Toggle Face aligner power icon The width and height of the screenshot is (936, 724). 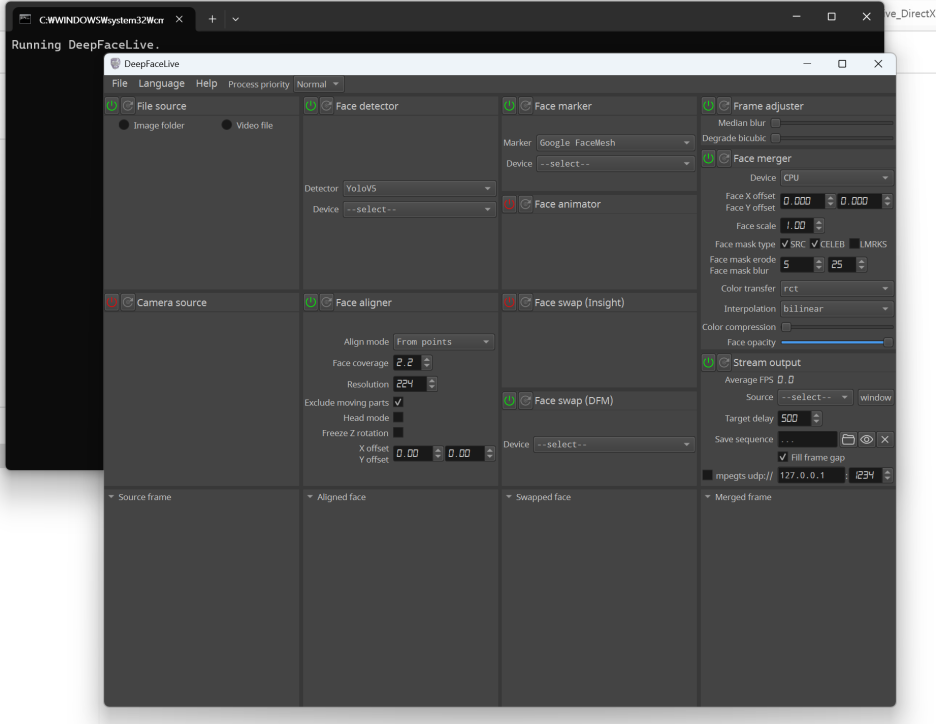click(310, 302)
